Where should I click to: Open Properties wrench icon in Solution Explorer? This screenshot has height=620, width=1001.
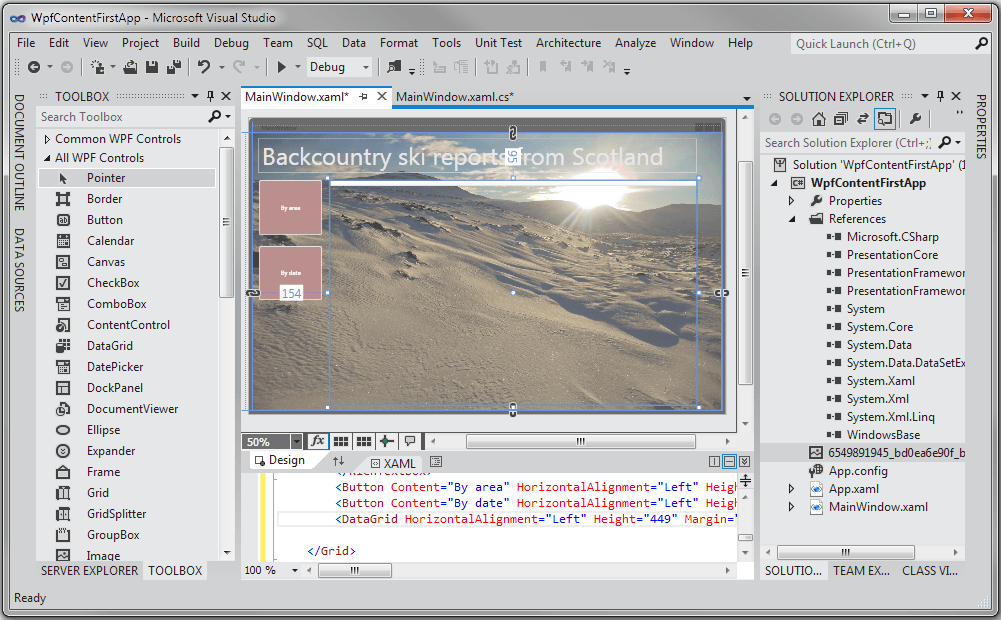click(x=914, y=119)
